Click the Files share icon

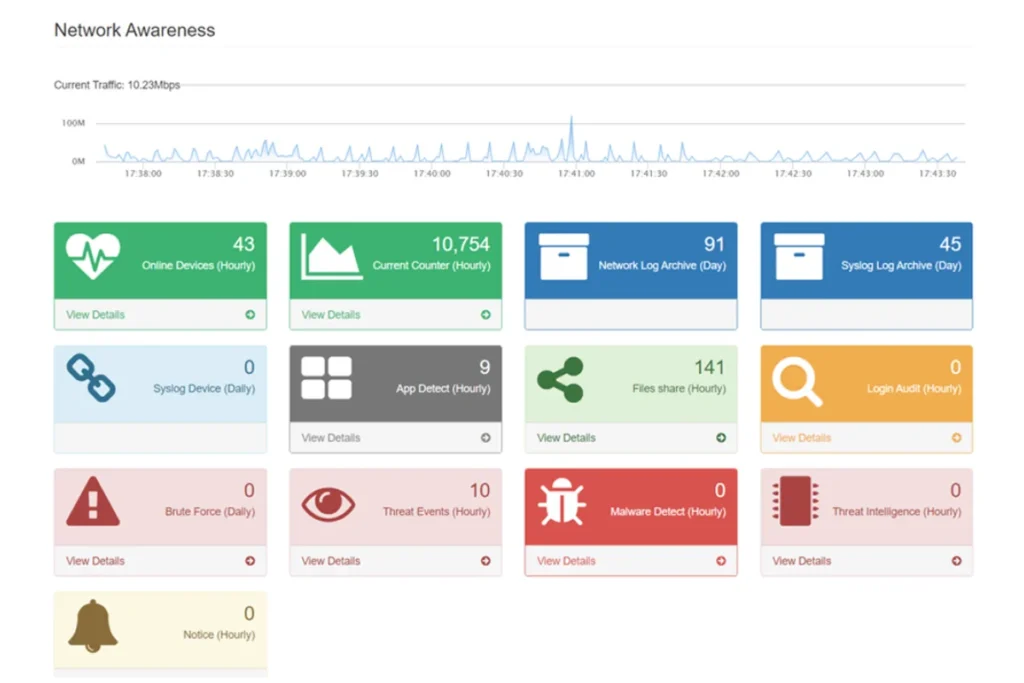(560, 380)
